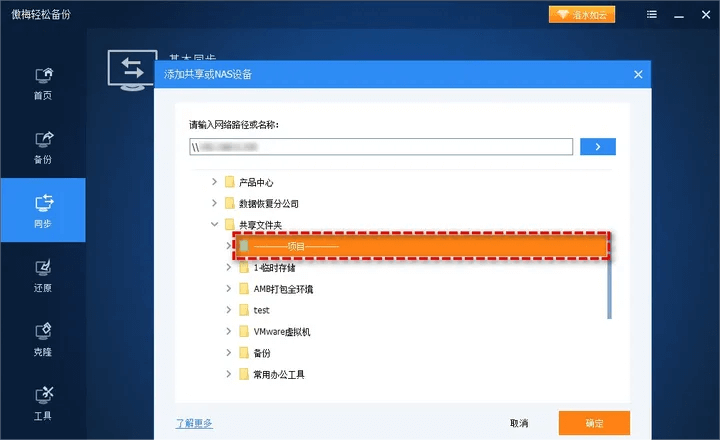Select the AMB打包全环境 tree item
The image size is (720, 440).
[x=283, y=289]
